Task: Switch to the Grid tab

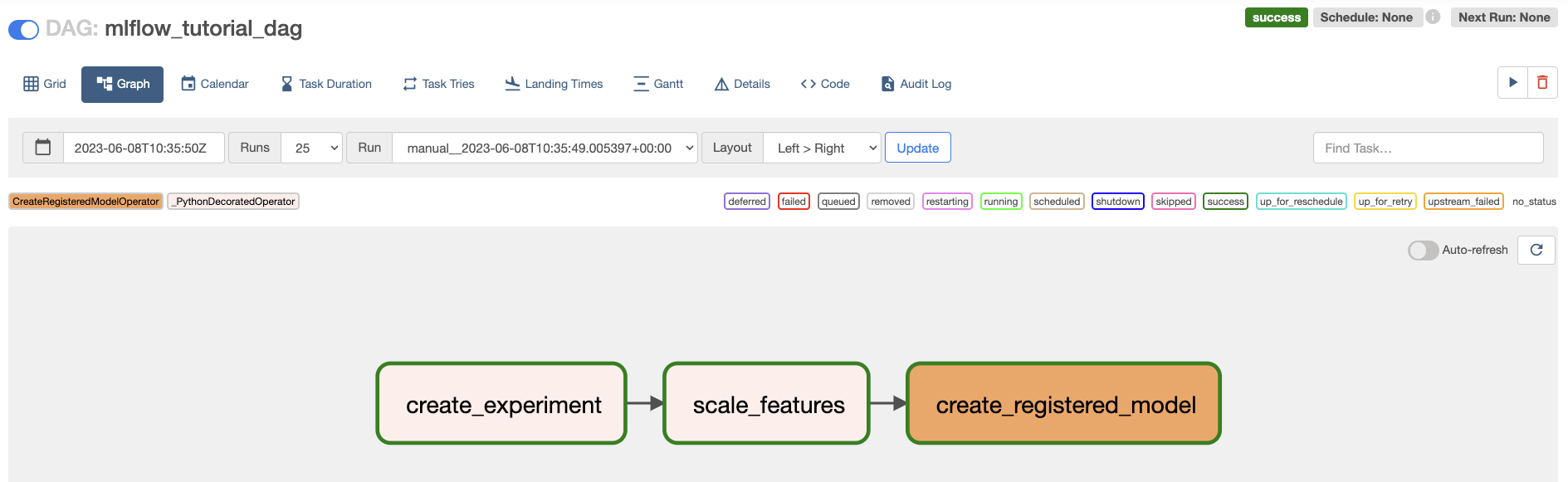Action: point(45,84)
